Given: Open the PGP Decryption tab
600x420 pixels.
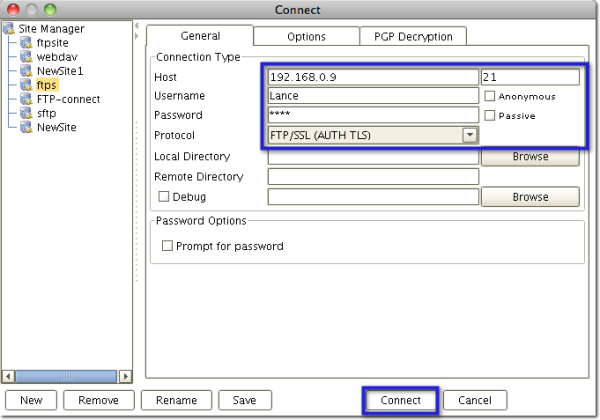Looking at the screenshot, I should pos(413,36).
